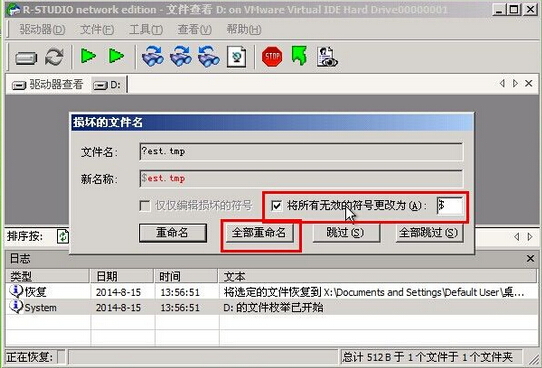Click the green flag marker icon
This screenshot has height=368, width=542.
299,56
